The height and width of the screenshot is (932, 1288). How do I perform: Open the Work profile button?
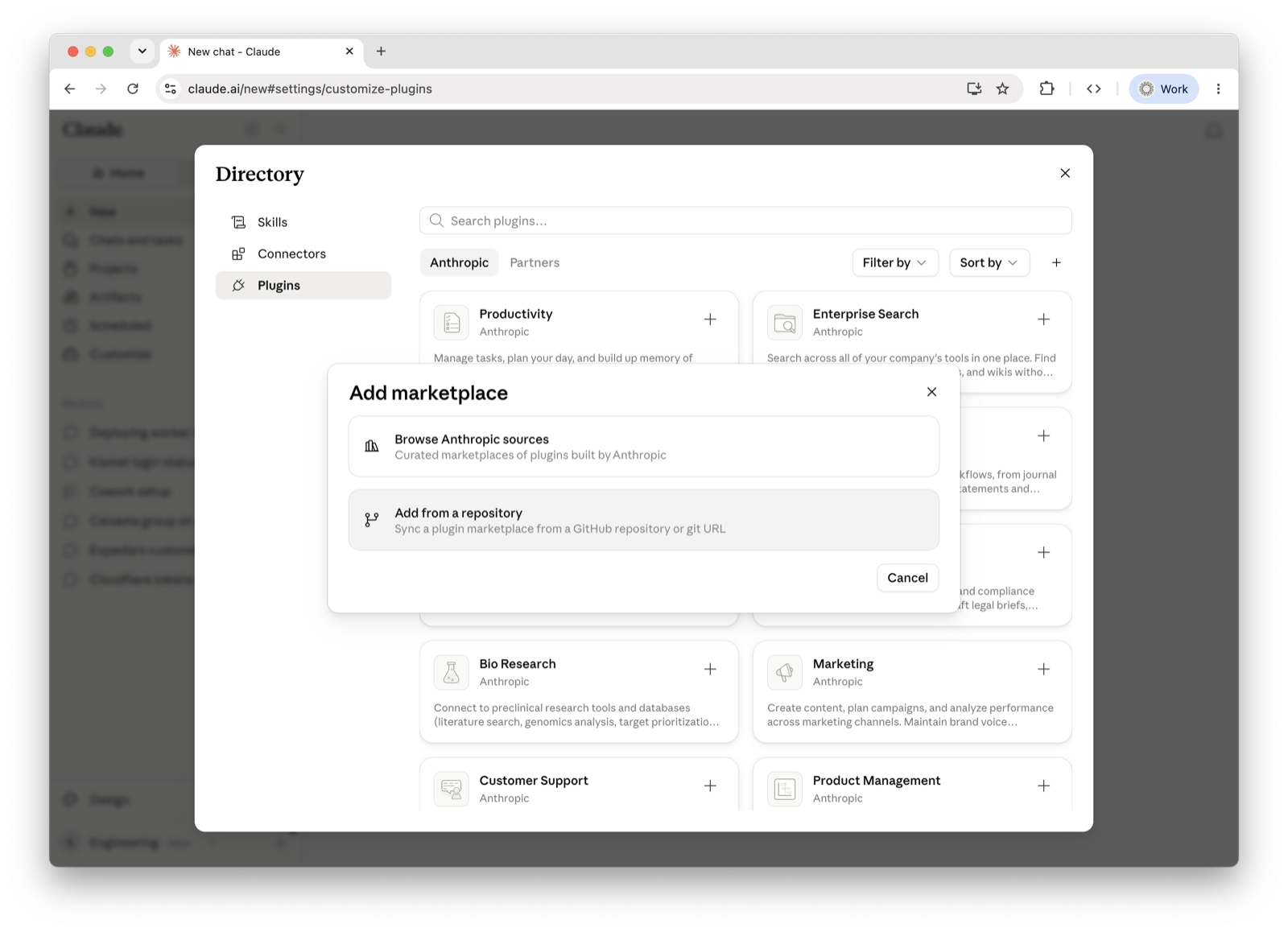pos(1164,89)
